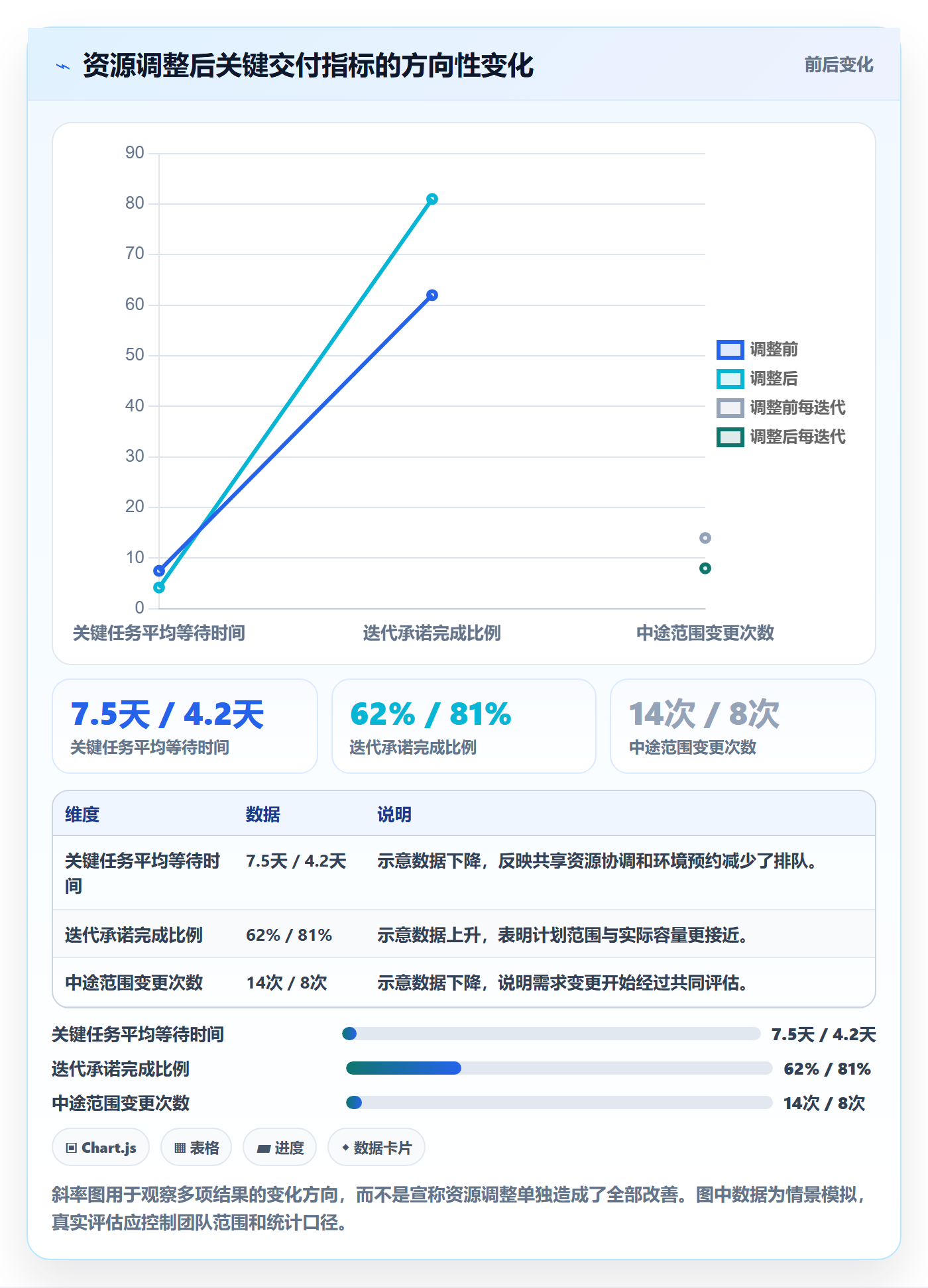Click the lightning bolt icon beside the title
The image size is (928, 1288).
63,66
